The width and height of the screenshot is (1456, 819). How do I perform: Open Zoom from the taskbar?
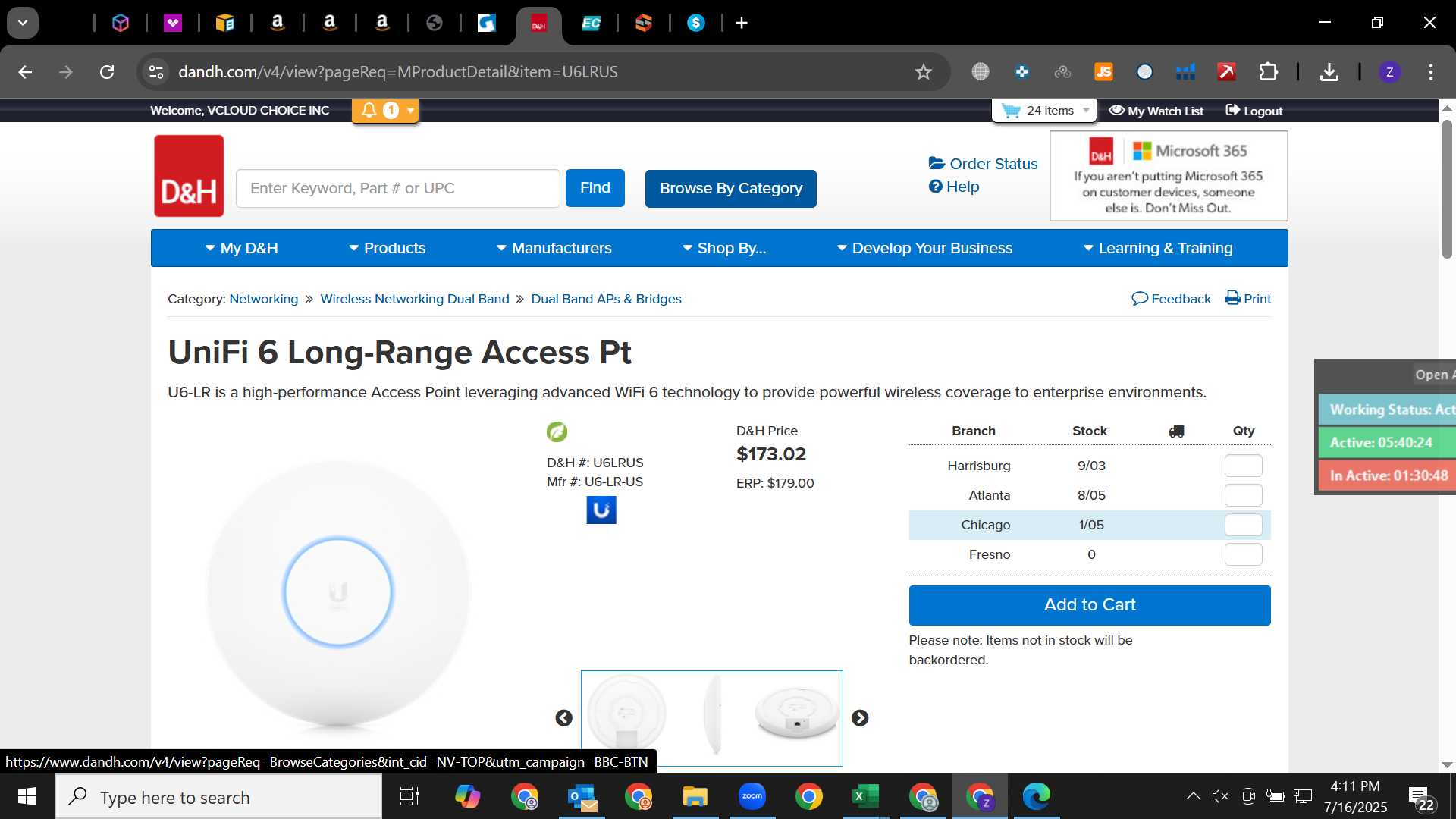[x=752, y=796]
